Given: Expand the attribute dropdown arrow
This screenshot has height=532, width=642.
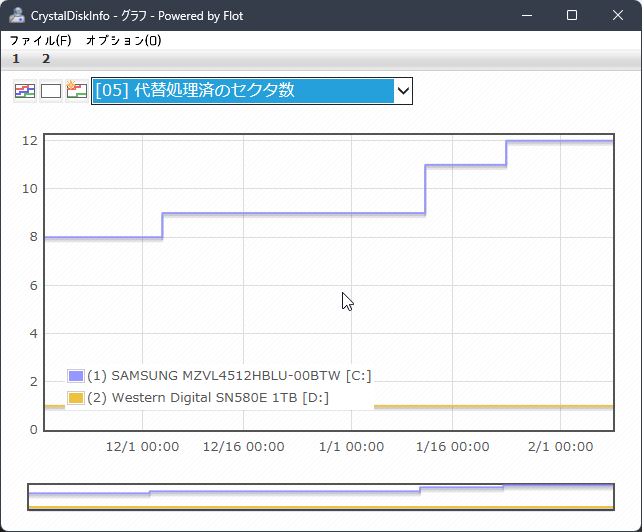Looking at the screenshot, I should (402, 91).
